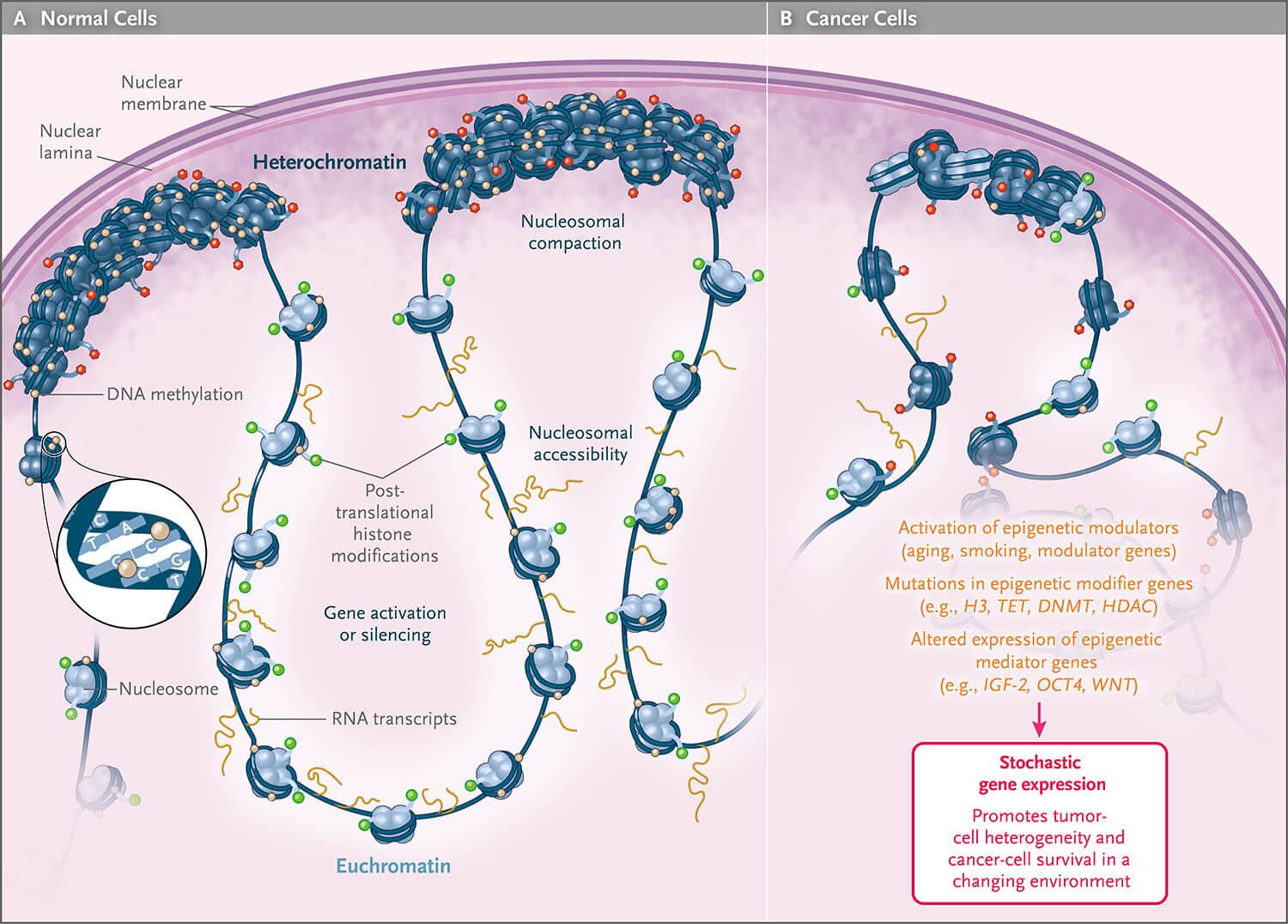This screenshot has height=924, width=1288.
Task: Select the Cancer Cells panel header
Action: point(850,18)
